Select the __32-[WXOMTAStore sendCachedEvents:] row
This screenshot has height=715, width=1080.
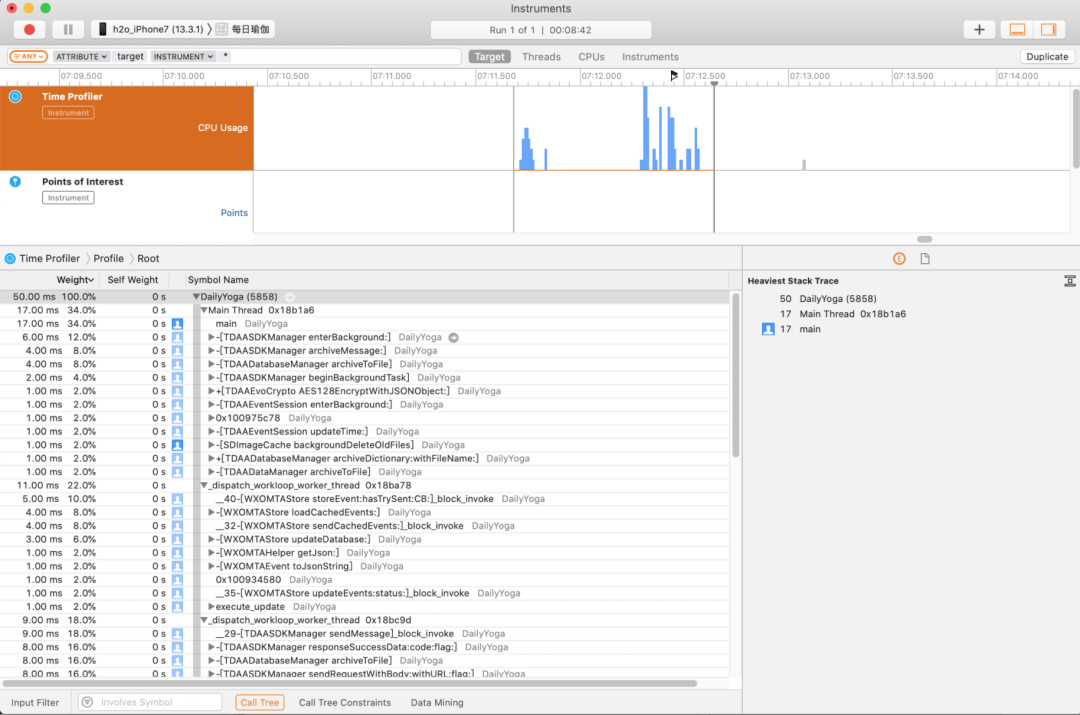[x=365, y=526]
